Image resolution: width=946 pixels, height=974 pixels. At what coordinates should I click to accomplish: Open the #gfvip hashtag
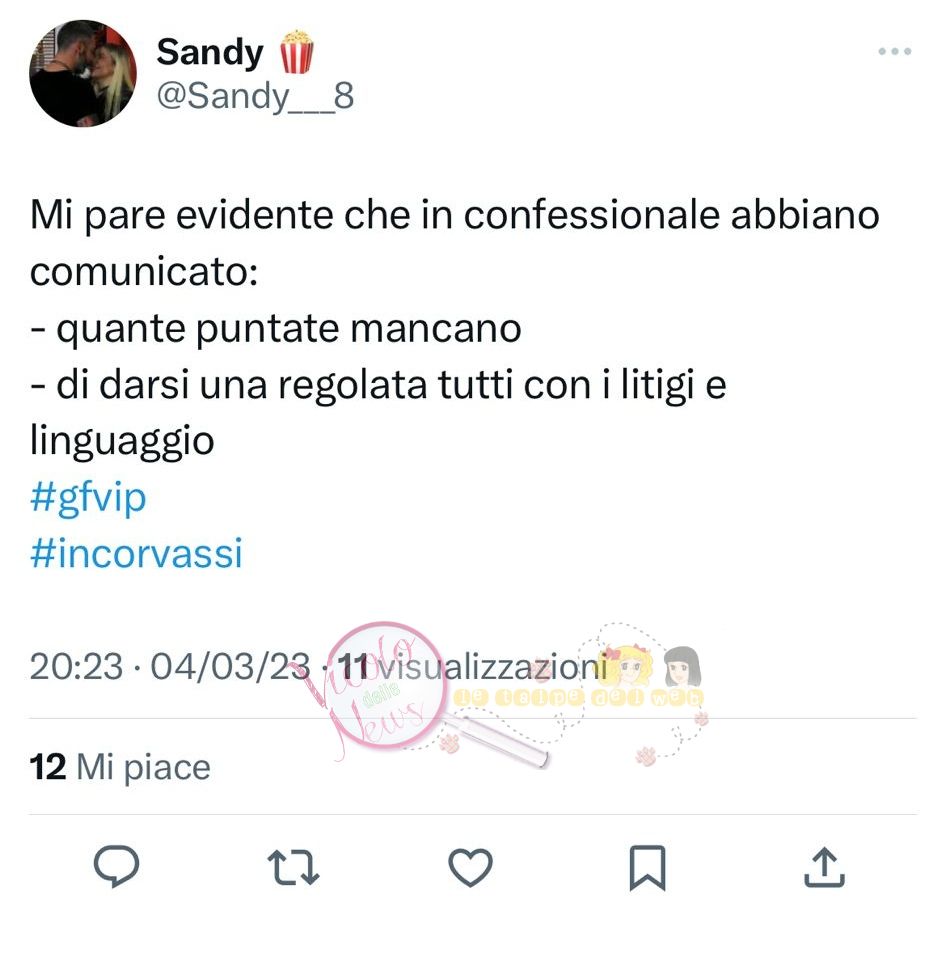click(88, 498)
